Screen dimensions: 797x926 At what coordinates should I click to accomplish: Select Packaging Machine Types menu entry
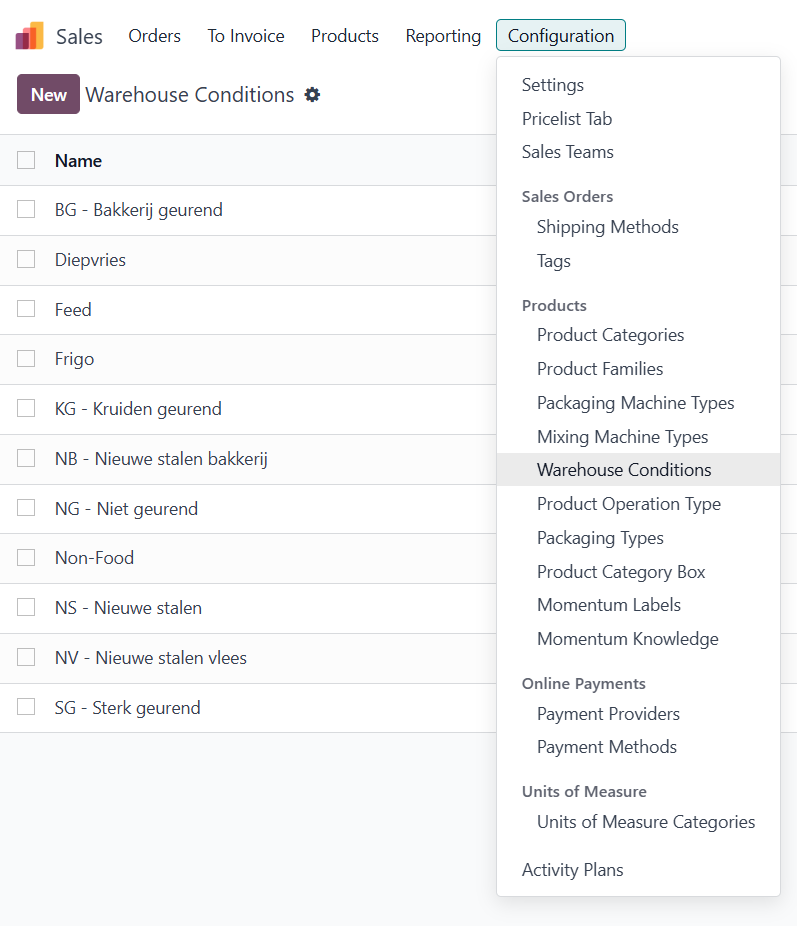point(635,403)
